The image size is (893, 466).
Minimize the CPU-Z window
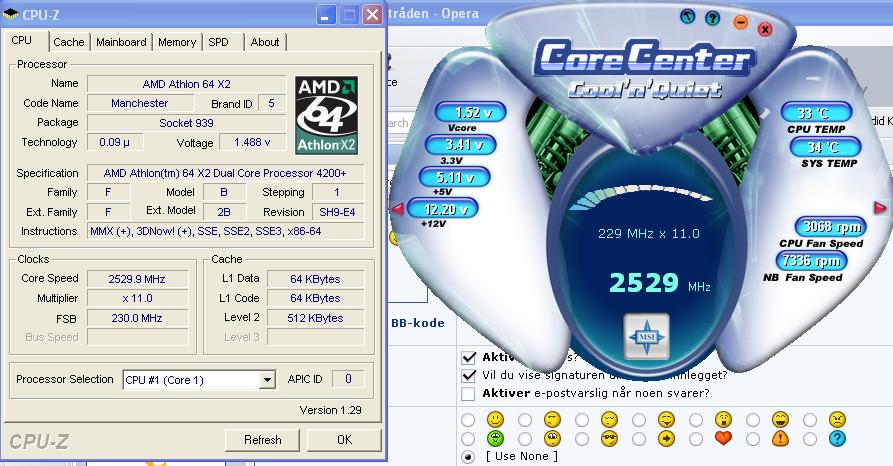click(x=326, y=14)
